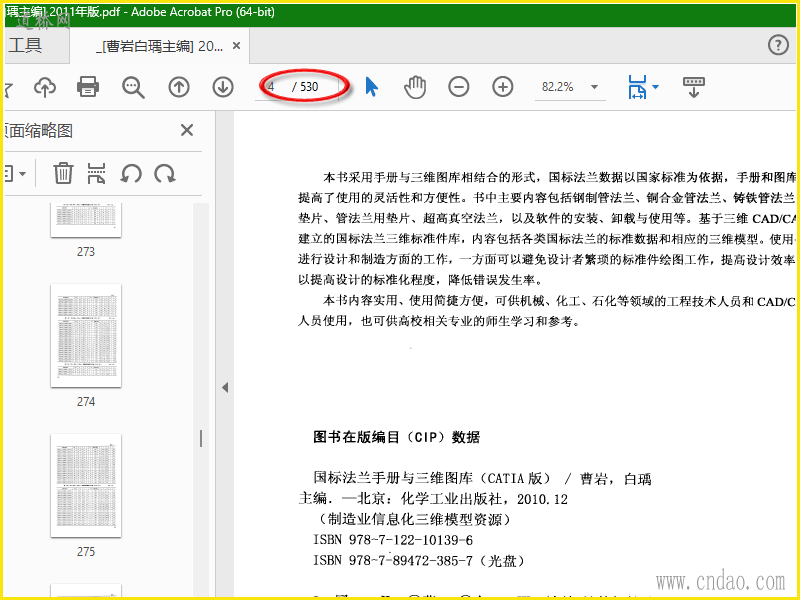Print the document using printer icon
This screenshot has width=800, height=600.
(x=88, y=87)
